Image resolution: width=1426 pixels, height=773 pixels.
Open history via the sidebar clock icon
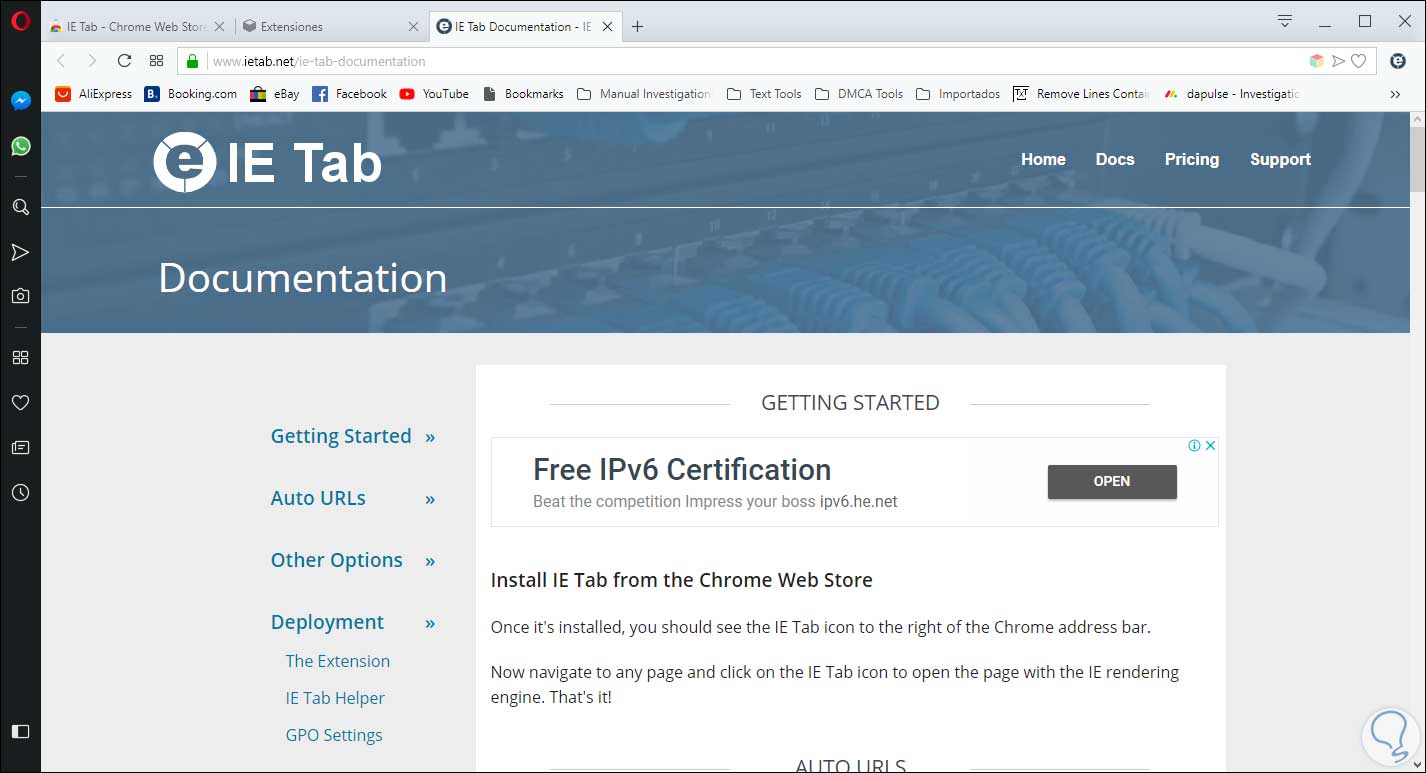coord(20,492)
